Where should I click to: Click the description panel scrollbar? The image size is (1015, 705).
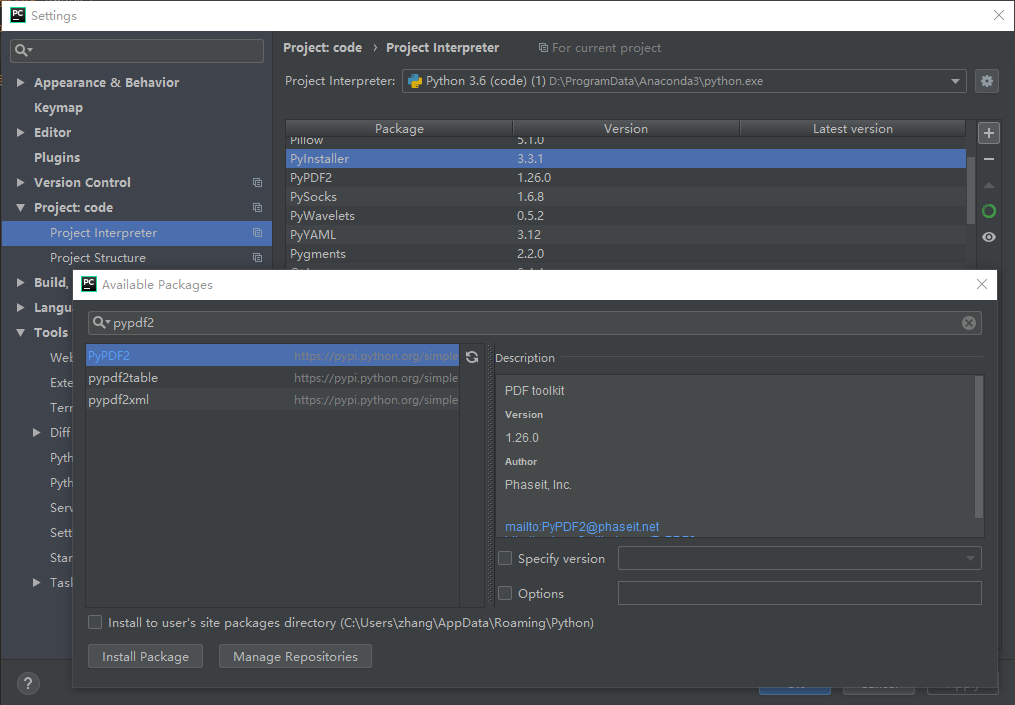click(979, 447)
